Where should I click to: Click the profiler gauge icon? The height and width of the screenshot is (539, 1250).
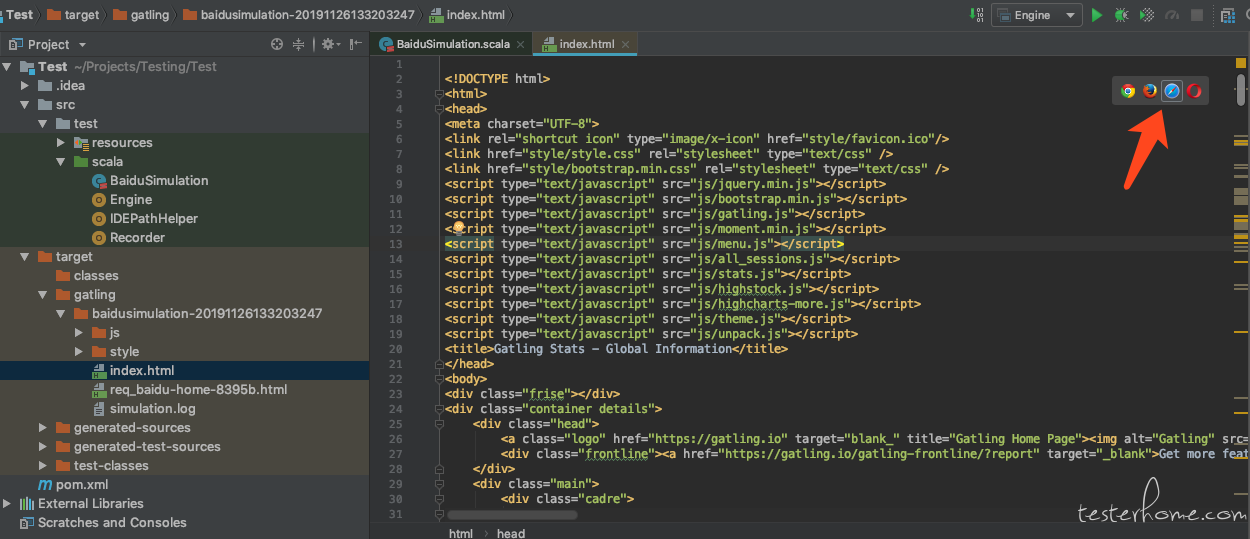point(1172,15)
